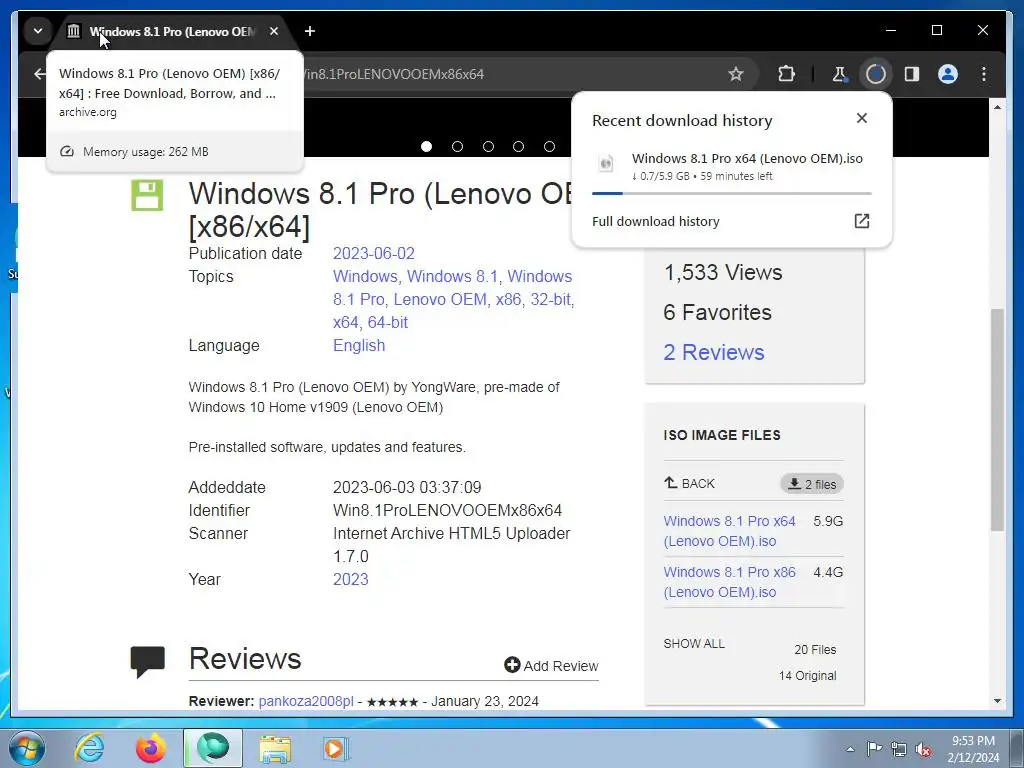Jump to the 2 Reviews link
Image resolution: width=1024 pixels, height=768 pixels.
coord(714,352)
